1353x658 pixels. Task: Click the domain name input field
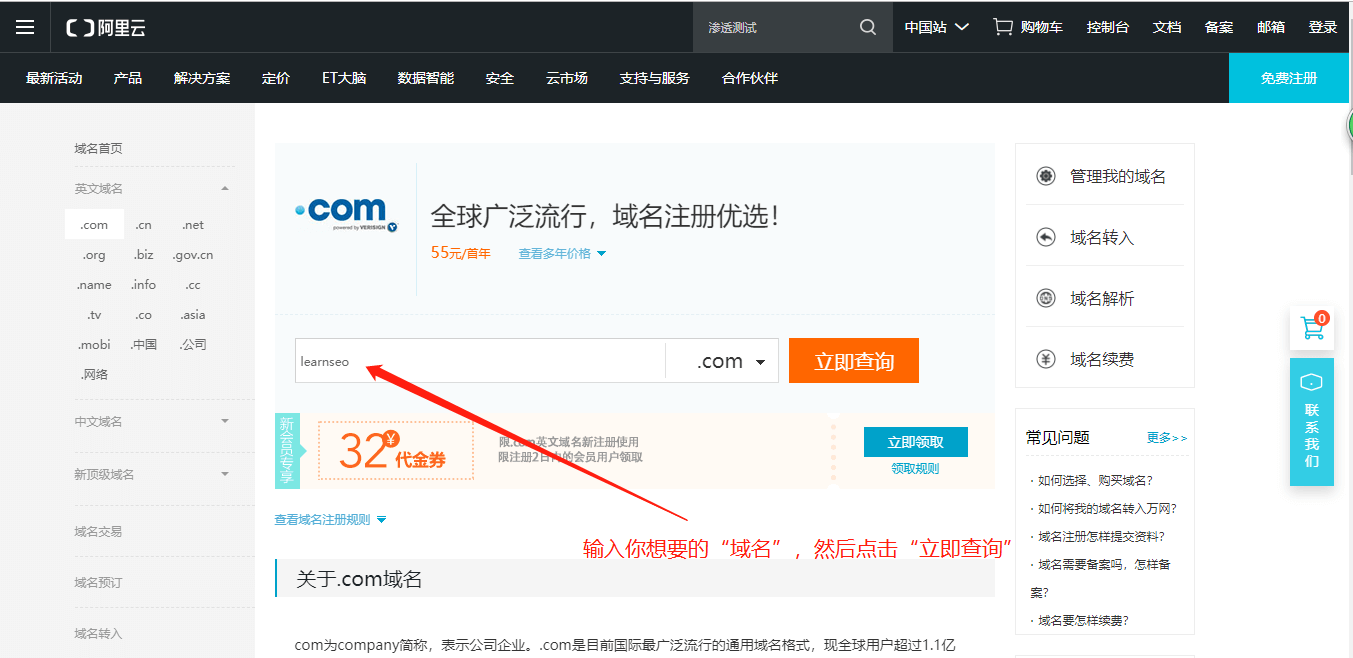[480, 362]
